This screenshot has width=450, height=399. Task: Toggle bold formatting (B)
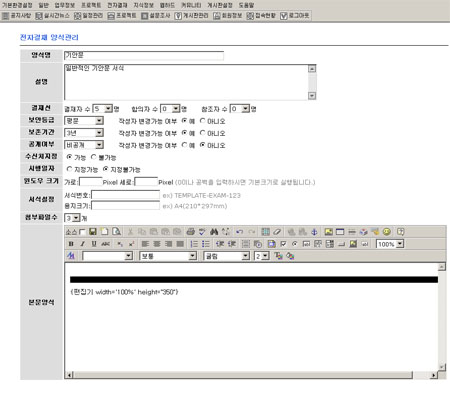(x=71, y=244)
